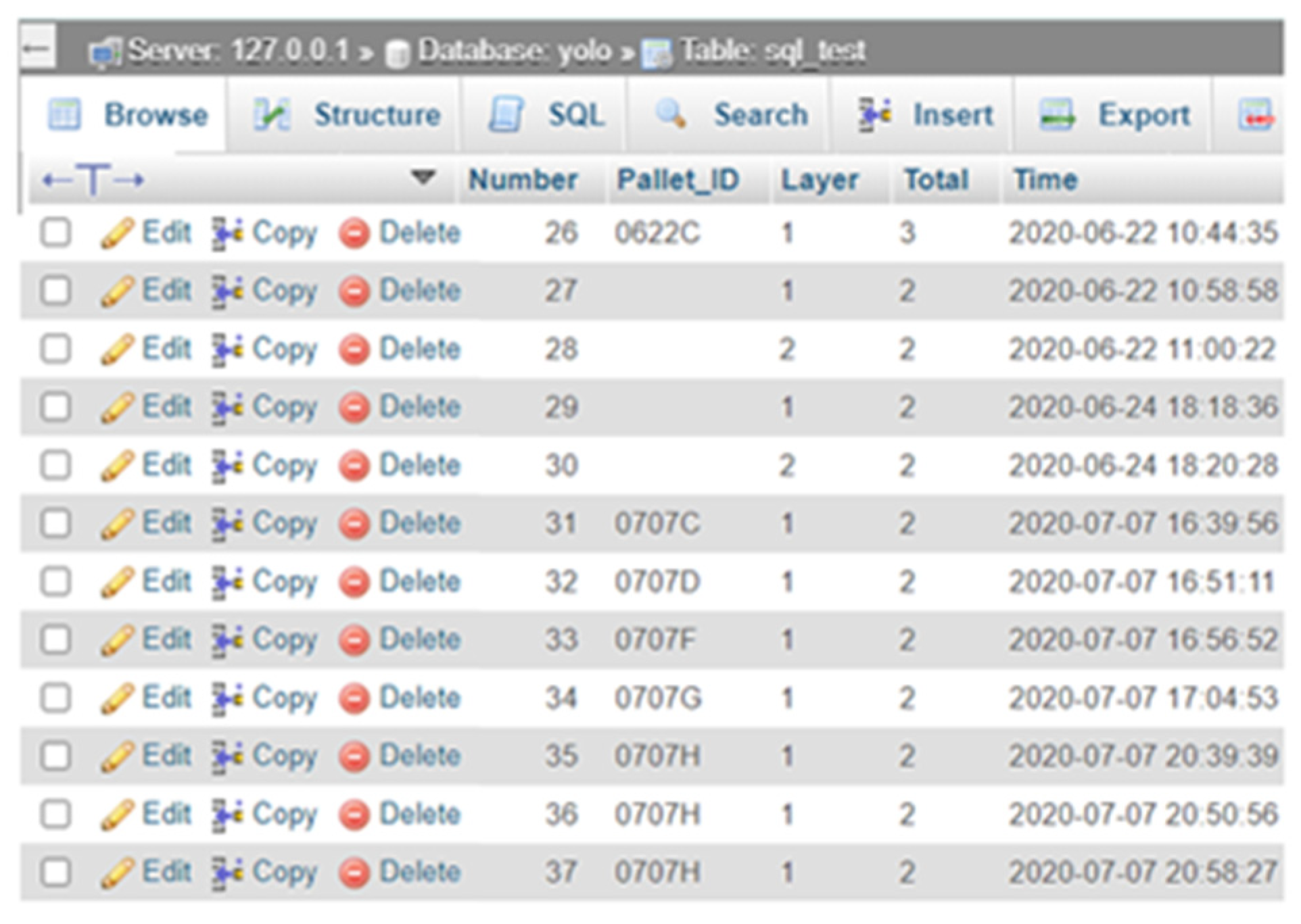Click the collapse navigation panel arrow icon
This screenshot has width=1301, height=924.
tap(37, 49)
